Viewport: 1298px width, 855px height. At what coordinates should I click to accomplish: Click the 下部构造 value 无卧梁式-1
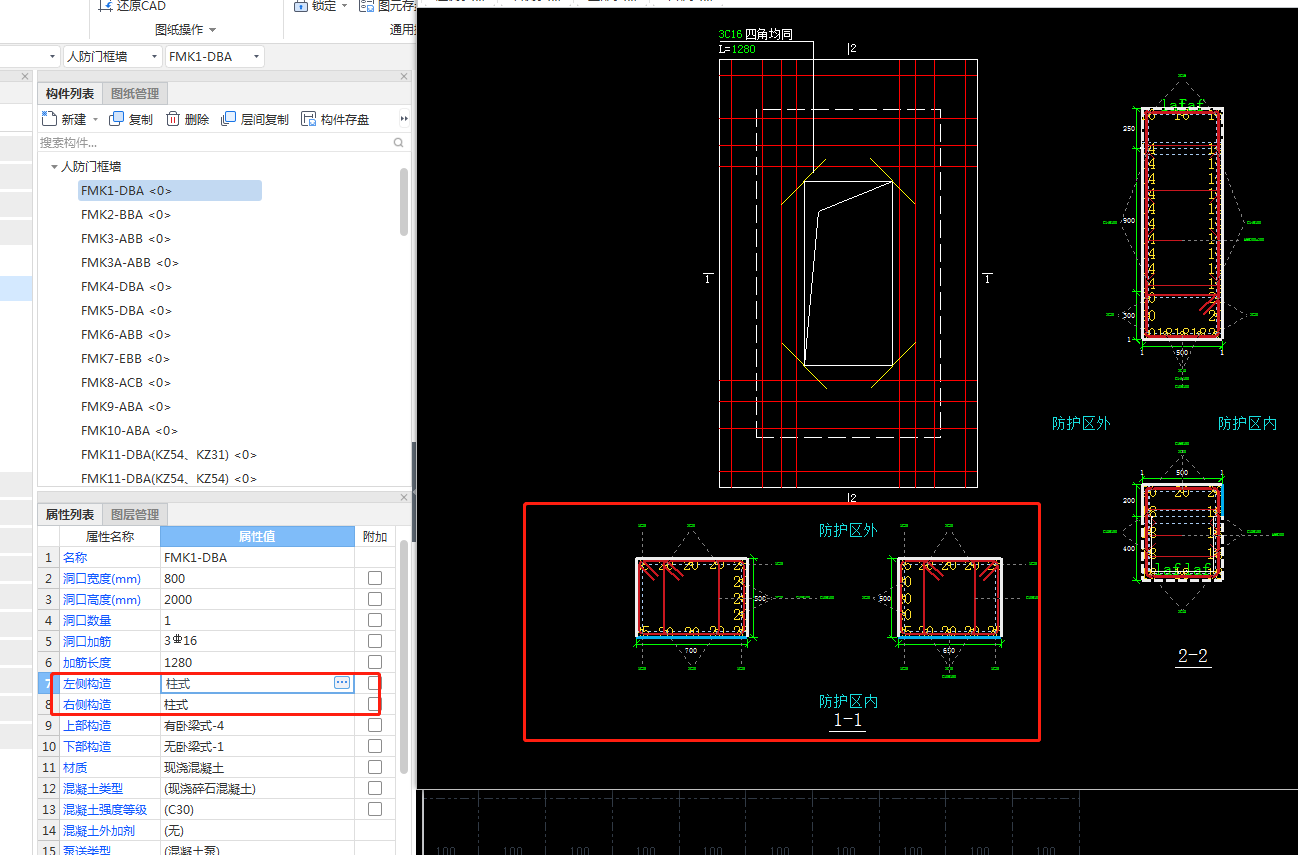(x=258, y=746)
